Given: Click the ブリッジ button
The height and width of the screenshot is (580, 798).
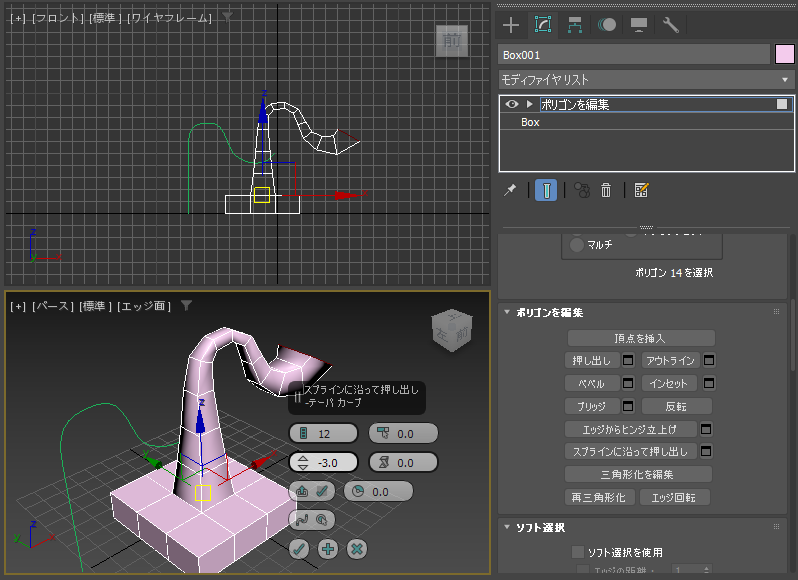Looking at the screenshot, I should click(x=592, y=407).
